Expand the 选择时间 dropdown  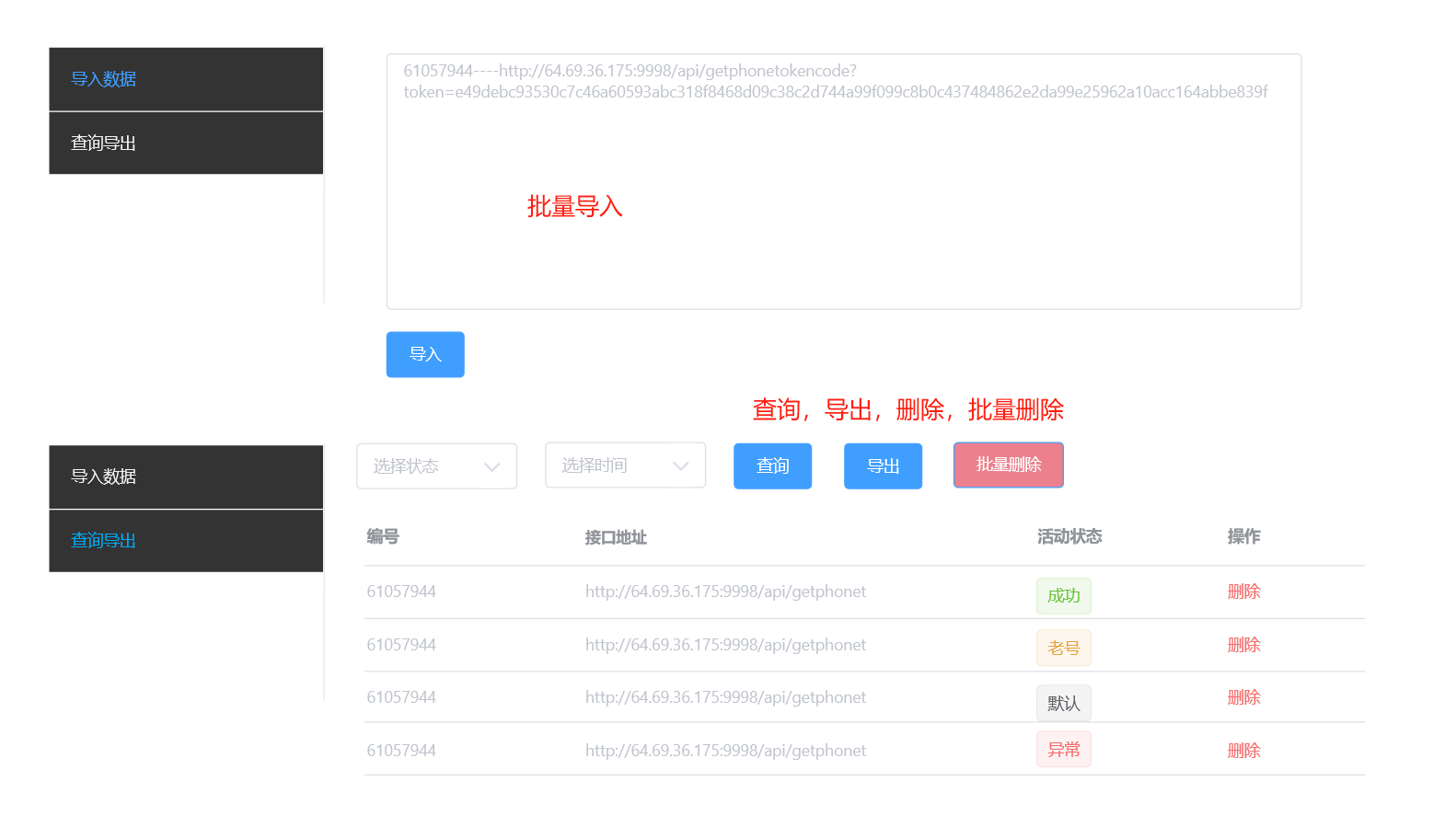pyautogui.click(x=625, y=465)
